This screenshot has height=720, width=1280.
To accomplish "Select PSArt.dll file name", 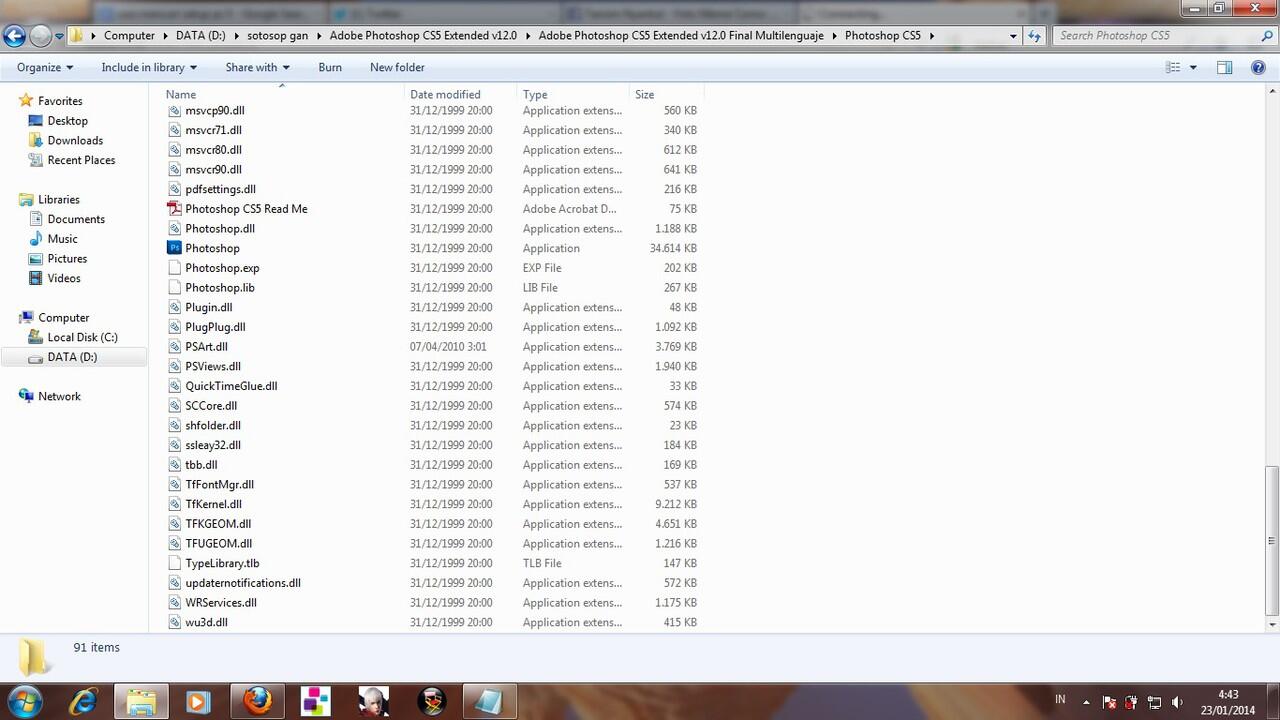I will (206, 347).
